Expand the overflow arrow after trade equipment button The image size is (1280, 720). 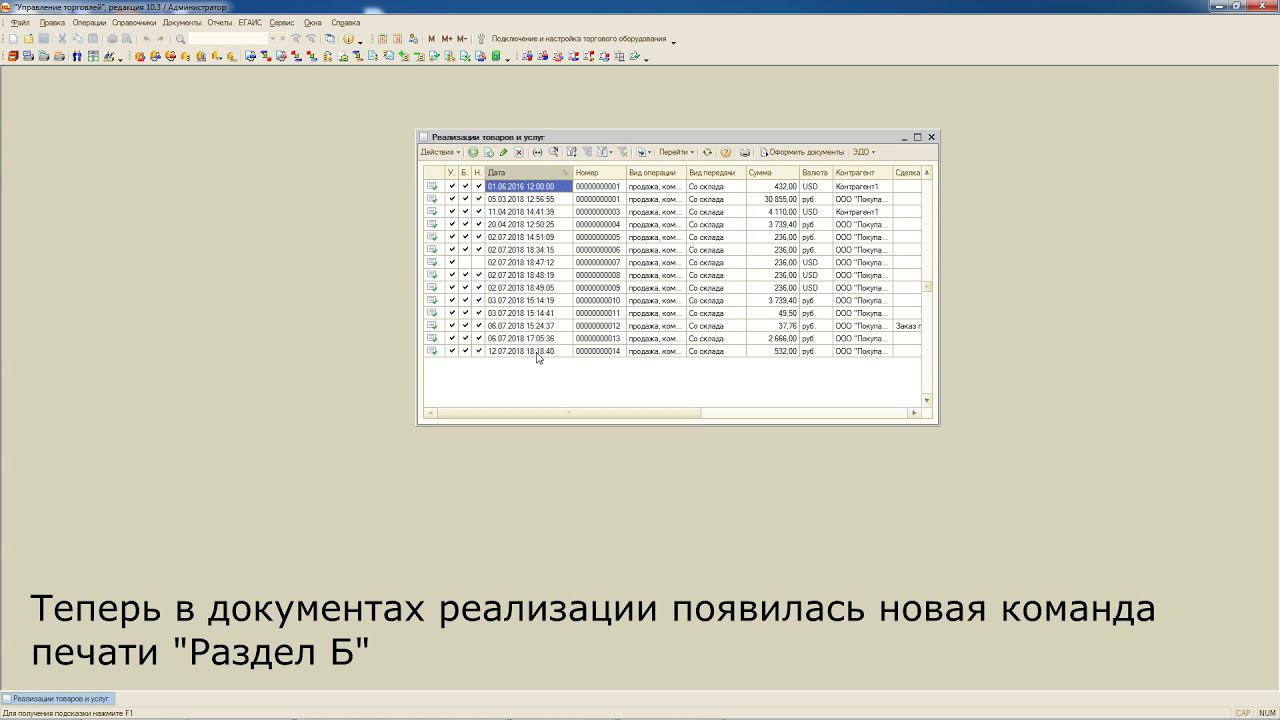[x=673, y=41]
